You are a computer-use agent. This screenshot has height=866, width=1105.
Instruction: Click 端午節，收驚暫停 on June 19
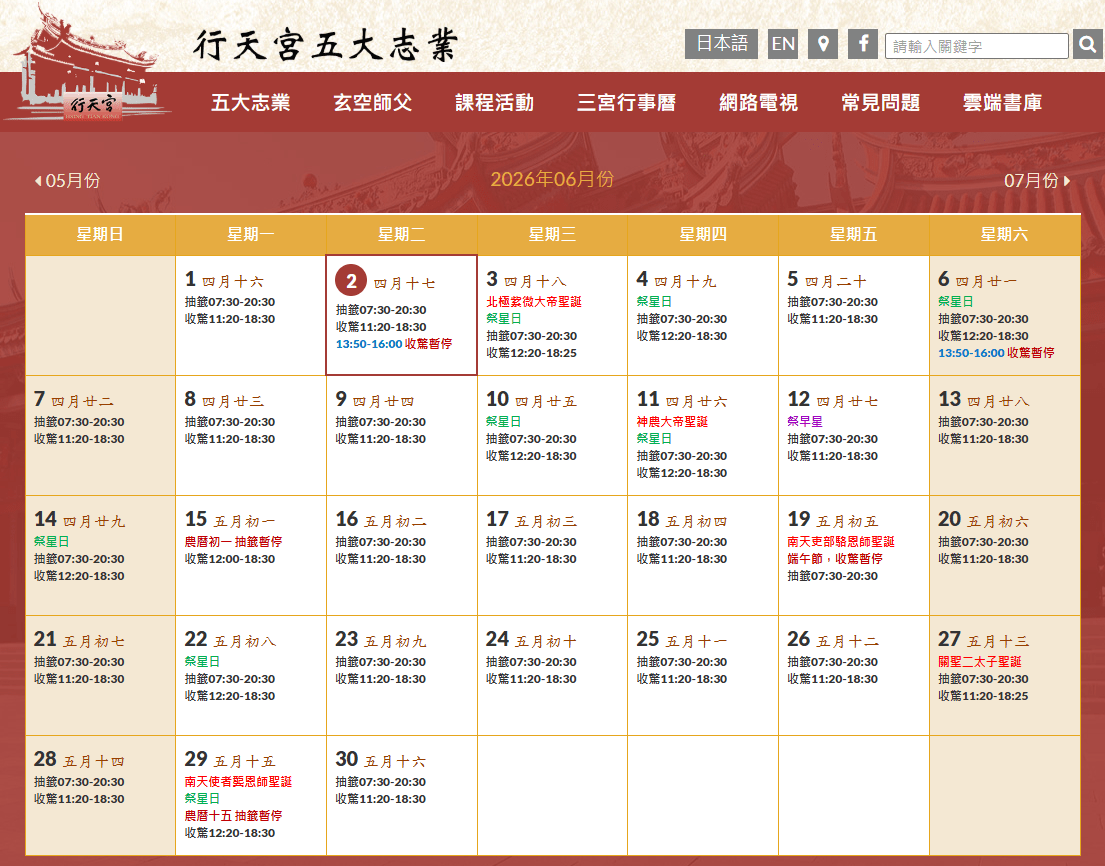tap(835, 559)
